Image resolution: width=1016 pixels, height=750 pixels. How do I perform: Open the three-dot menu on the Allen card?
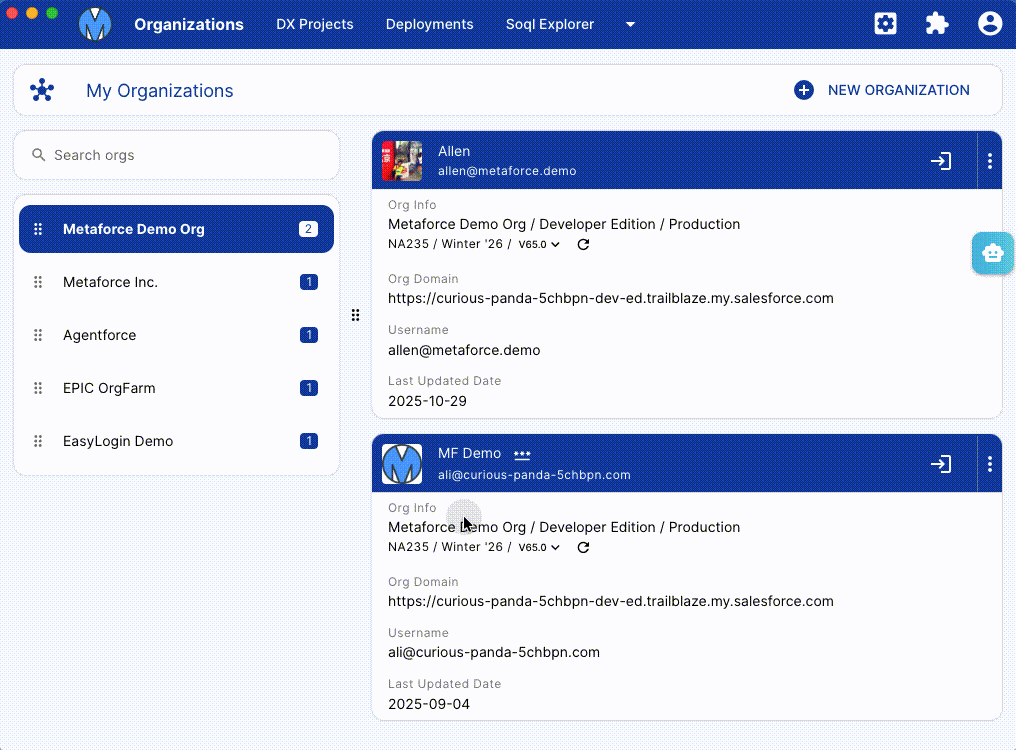tap(989, 161)
